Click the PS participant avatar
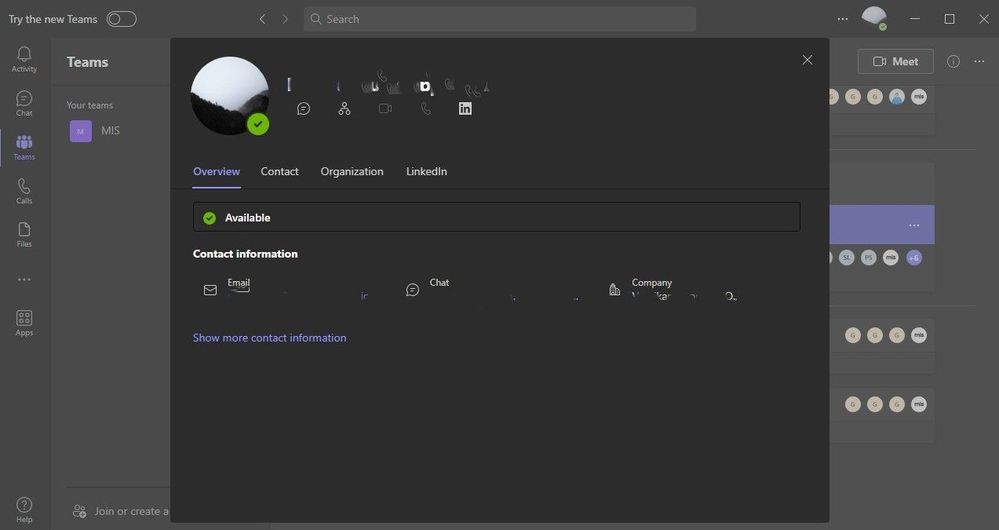 coord(868,258)
